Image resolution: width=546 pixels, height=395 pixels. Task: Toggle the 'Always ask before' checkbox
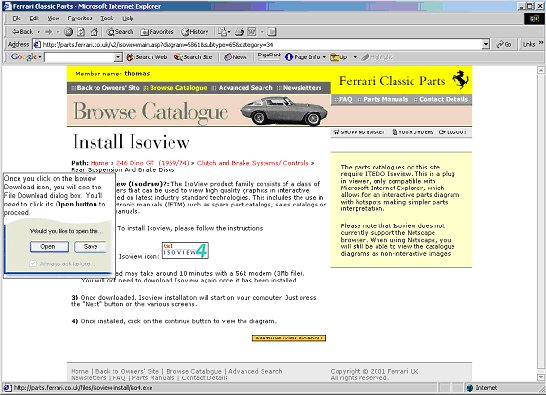(33, 264)
